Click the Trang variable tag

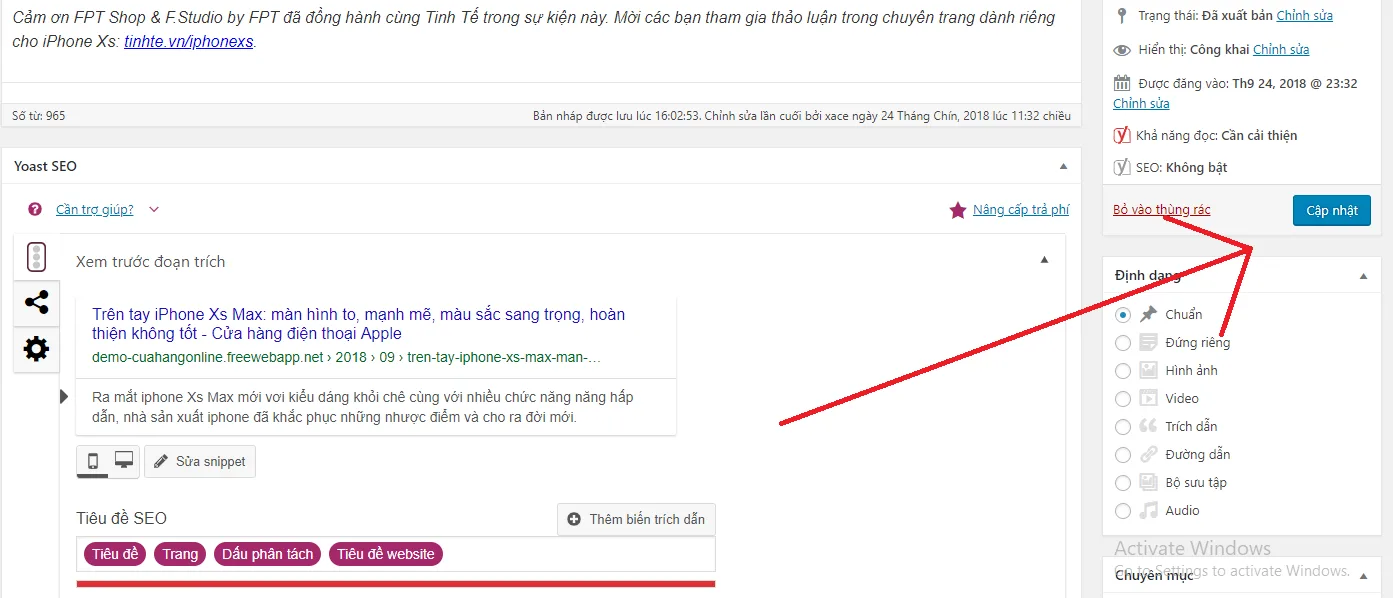pyautogui.click(x=180, y=554)
